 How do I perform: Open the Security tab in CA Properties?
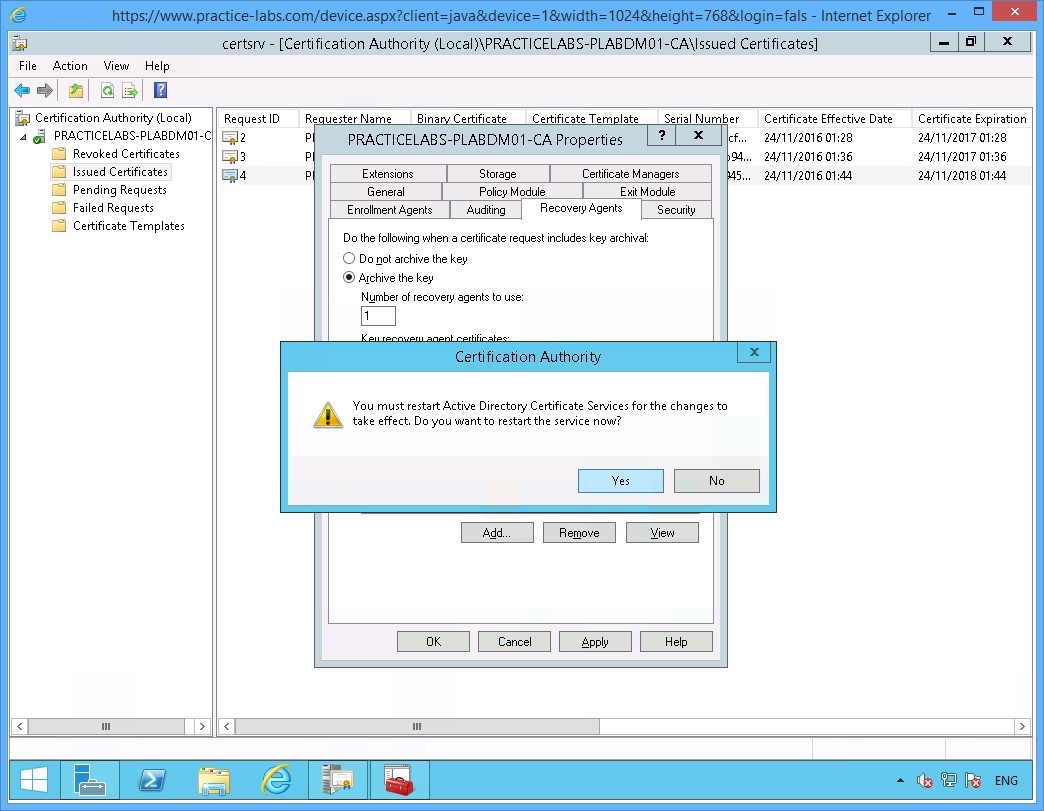tap(676, 210)
